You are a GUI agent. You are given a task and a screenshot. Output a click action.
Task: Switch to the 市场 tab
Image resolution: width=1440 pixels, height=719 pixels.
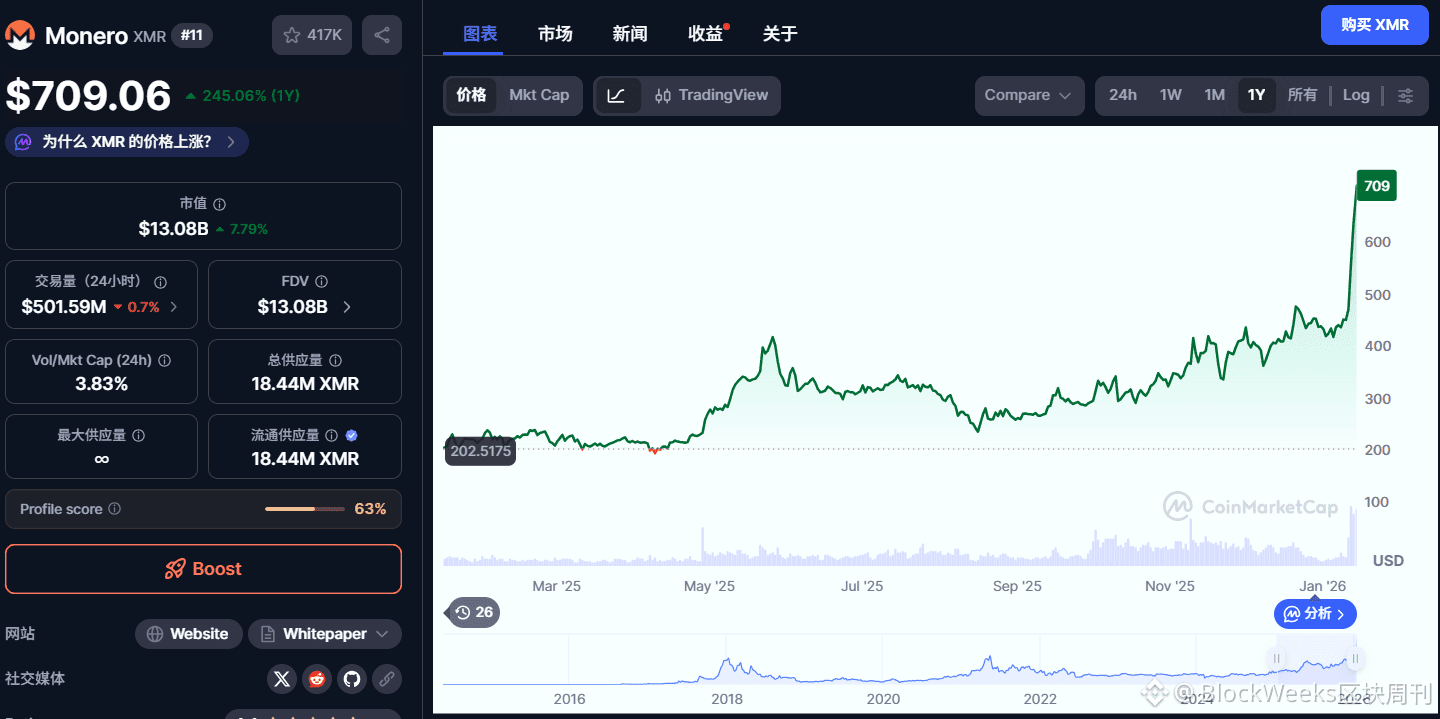pos(555,34)
